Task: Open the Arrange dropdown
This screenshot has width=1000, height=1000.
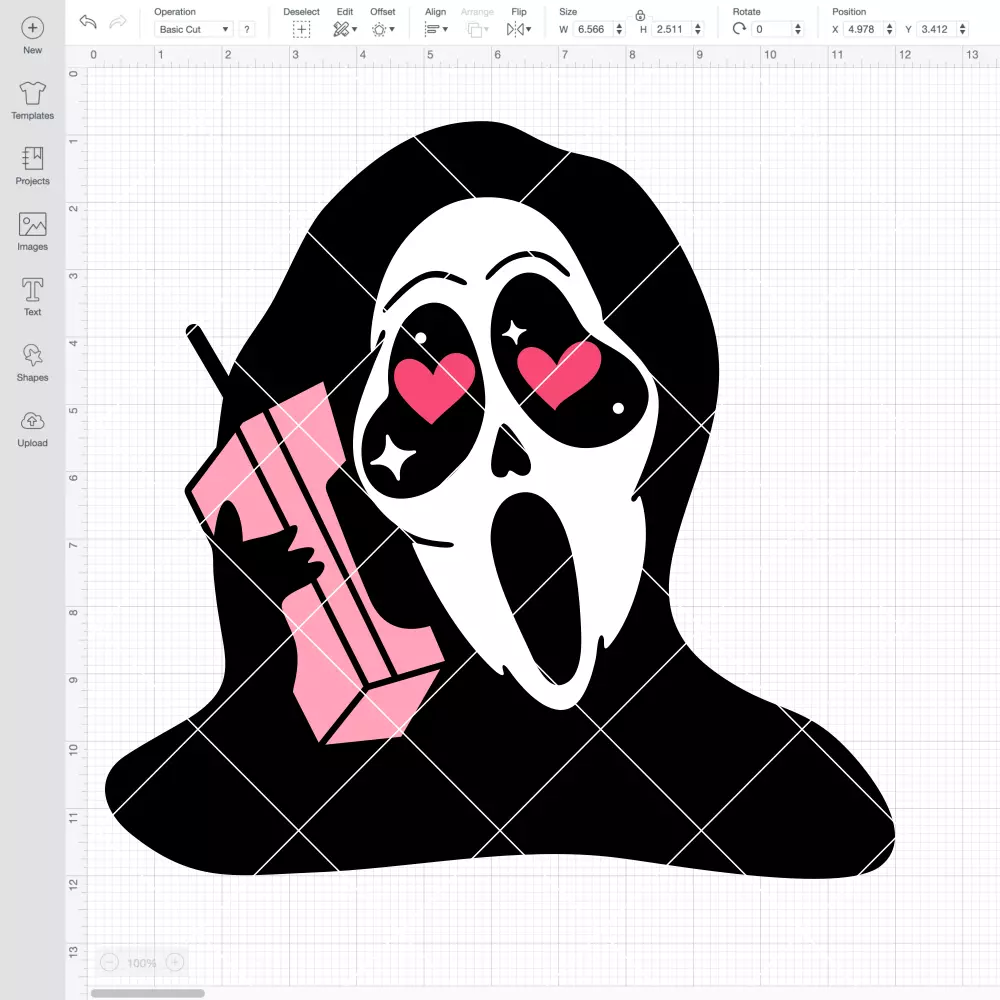Action: point(477,29)
